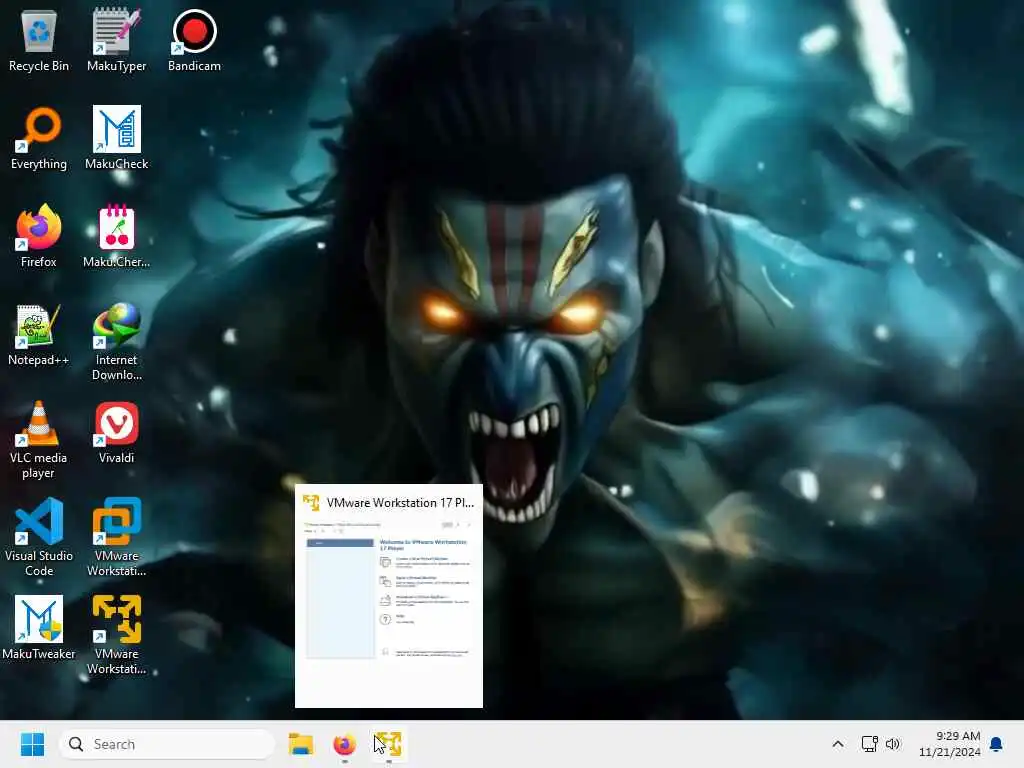Click the Internet Download Manager shortcut
Image resolution: width=1024 pixels, height=768 pixels.
116,342
